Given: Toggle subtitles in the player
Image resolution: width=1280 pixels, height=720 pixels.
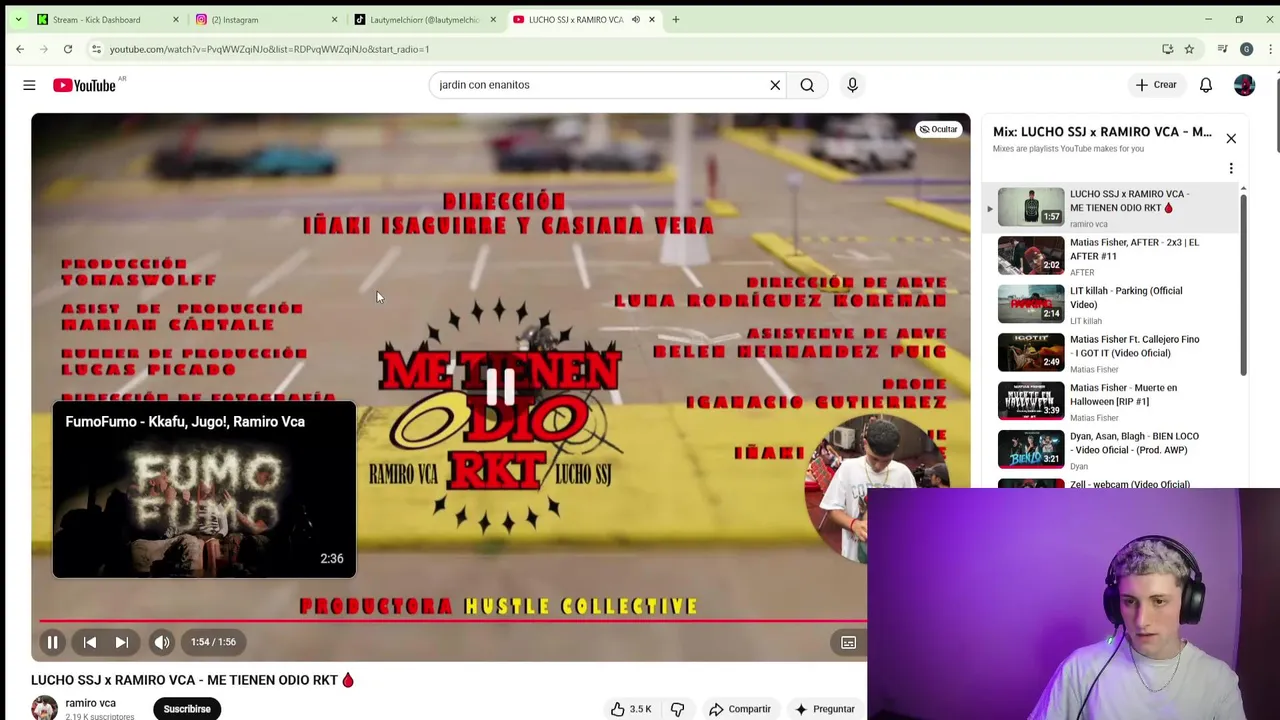Looking at the screenshot, I should coord(848,642).
